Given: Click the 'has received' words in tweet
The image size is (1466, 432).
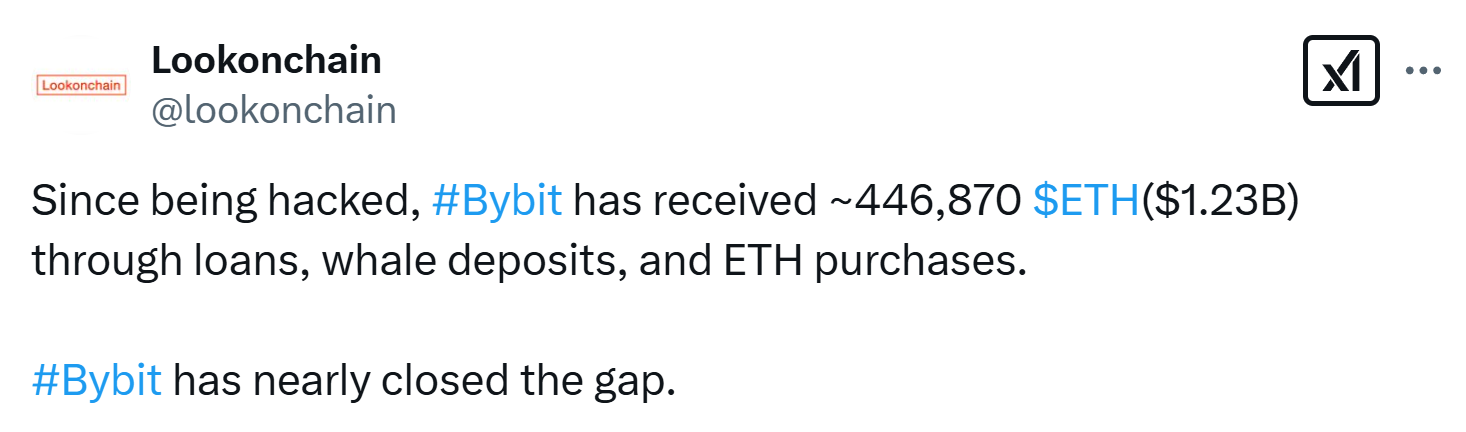Looking at the screenshot, I should [694, 203].
